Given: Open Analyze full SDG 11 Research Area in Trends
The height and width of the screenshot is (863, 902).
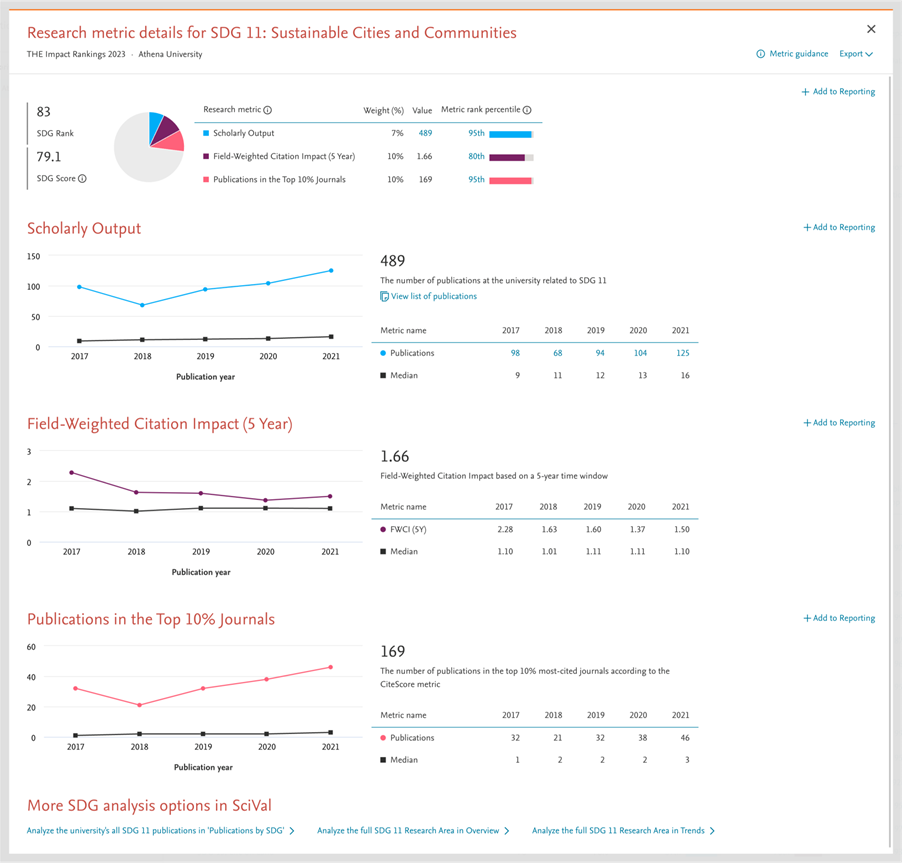Looking at the screenshot, I should (x=618, y=831).
